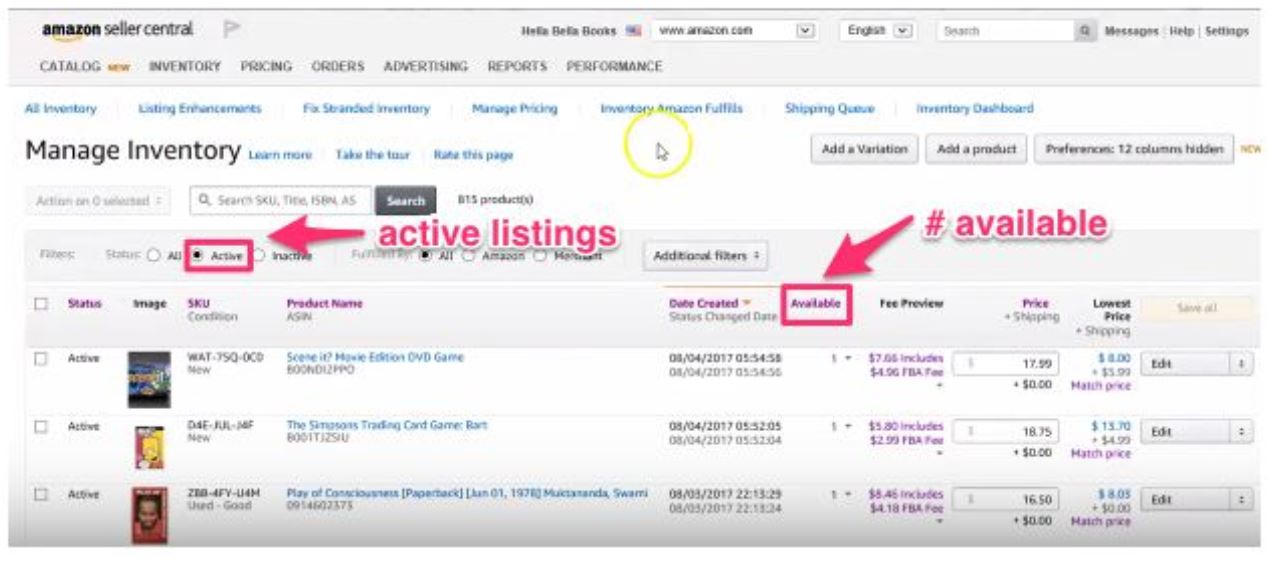The image size is (1272, 563).
Task: Select Fulfilled by Merchant radio button
Action: coord(541,256)
